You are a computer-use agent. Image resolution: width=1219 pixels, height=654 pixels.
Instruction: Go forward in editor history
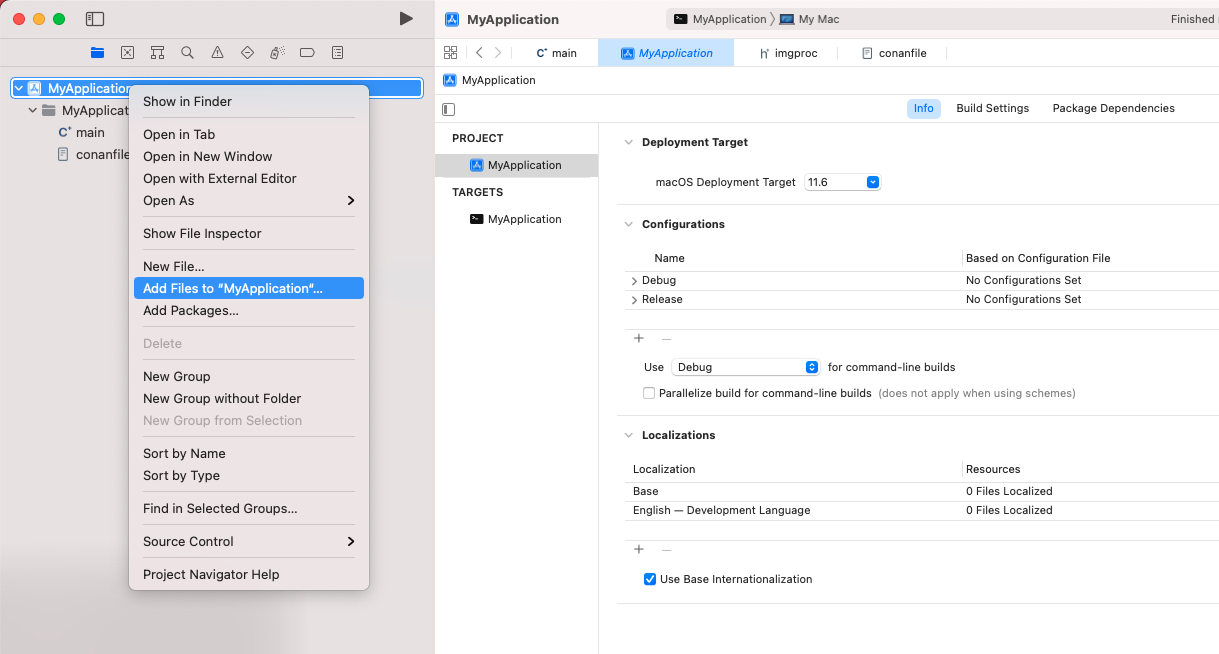pyautogui.click(x=498, y=53)
